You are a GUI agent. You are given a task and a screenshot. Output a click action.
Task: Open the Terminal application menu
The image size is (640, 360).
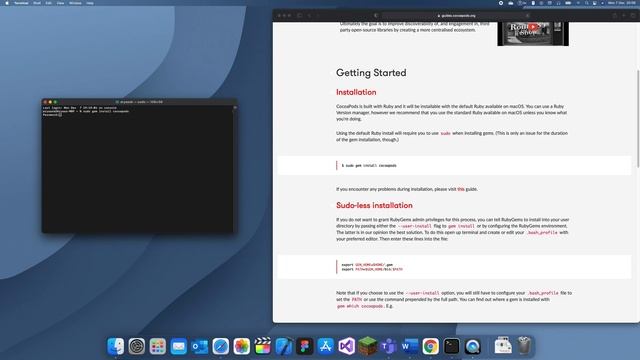[x=21, y=3]
